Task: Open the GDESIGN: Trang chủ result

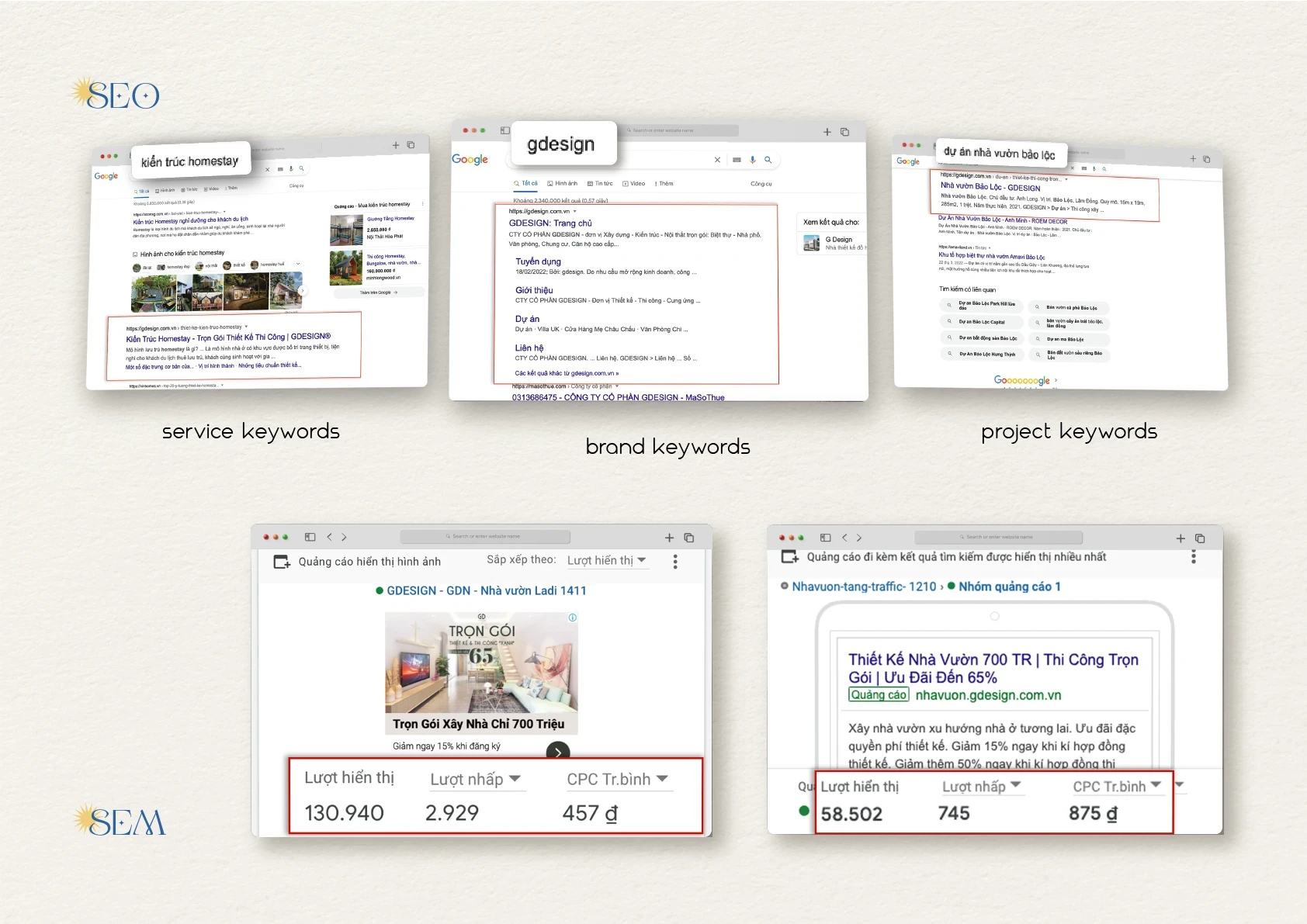Action: coord(550,223)
